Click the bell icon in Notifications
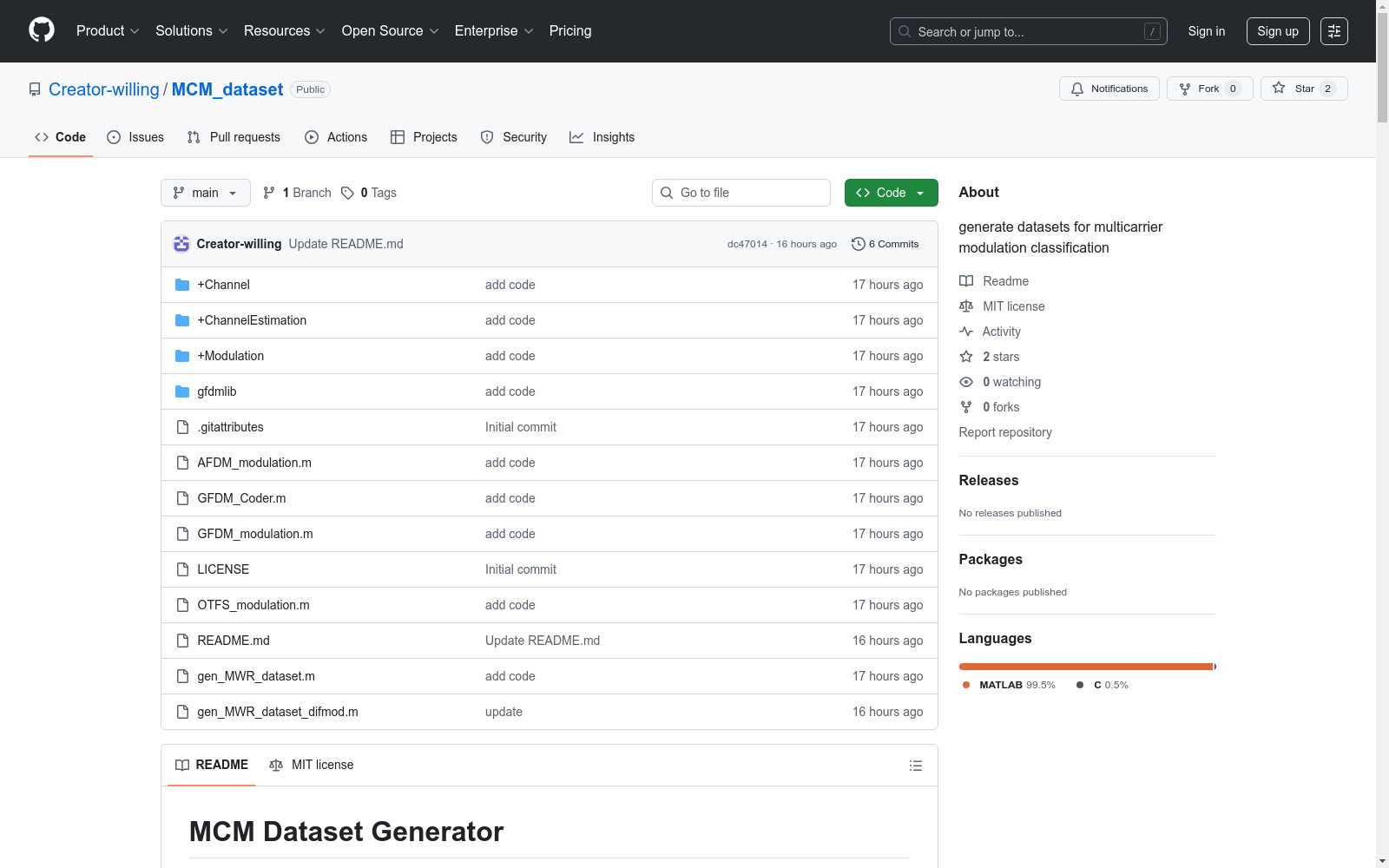Image resolution: width=1389 pixels, height=868 pixels. pos(1077,89)
